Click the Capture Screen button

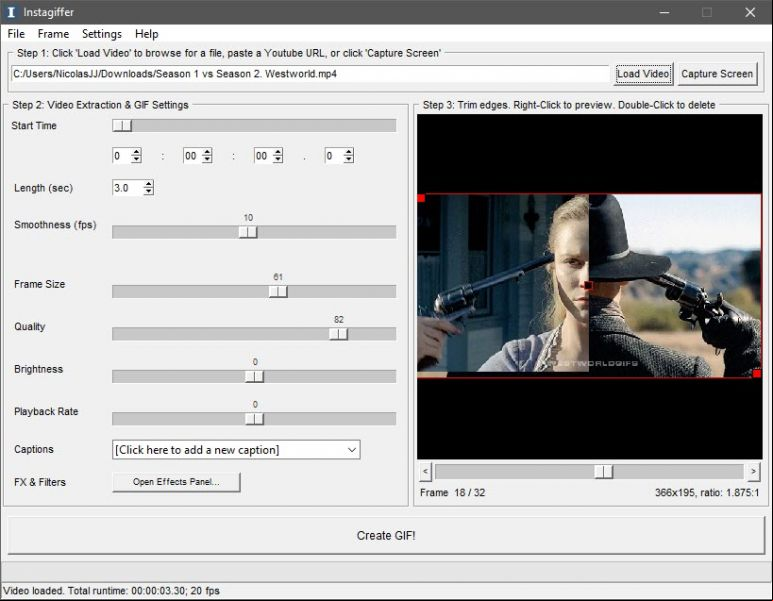tap(717, 74)
